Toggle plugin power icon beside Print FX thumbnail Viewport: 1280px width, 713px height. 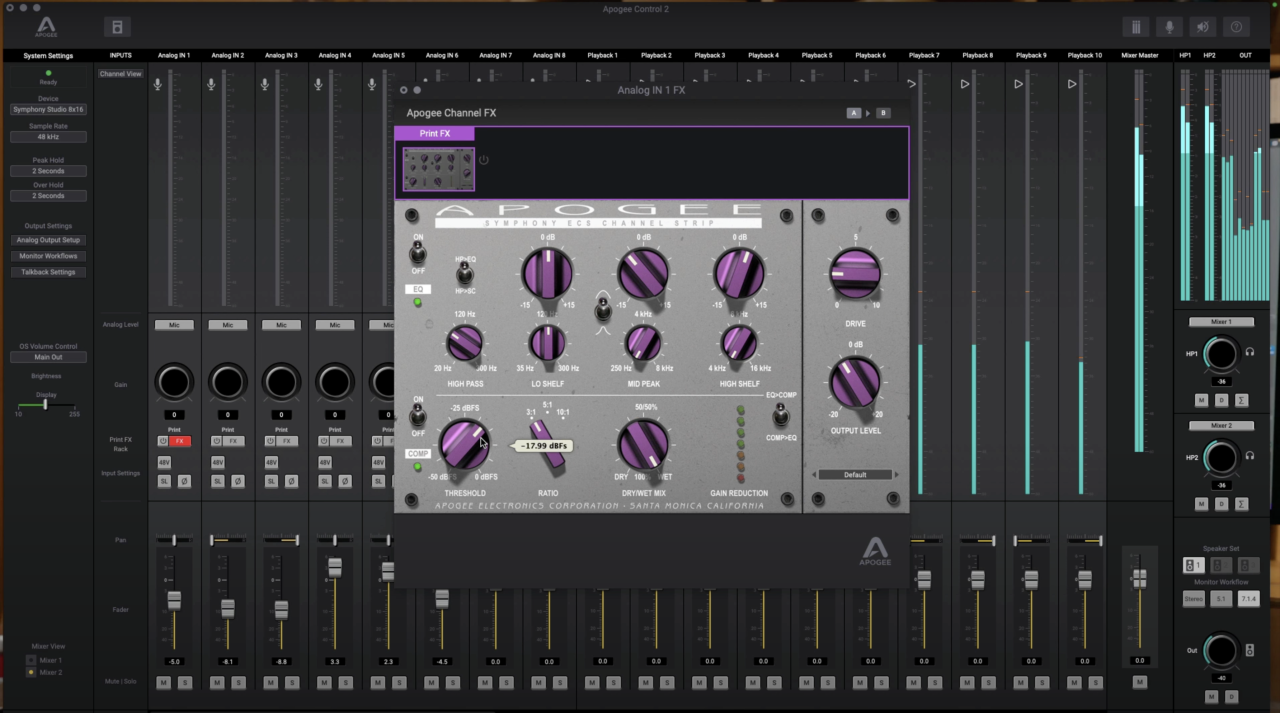484,160
